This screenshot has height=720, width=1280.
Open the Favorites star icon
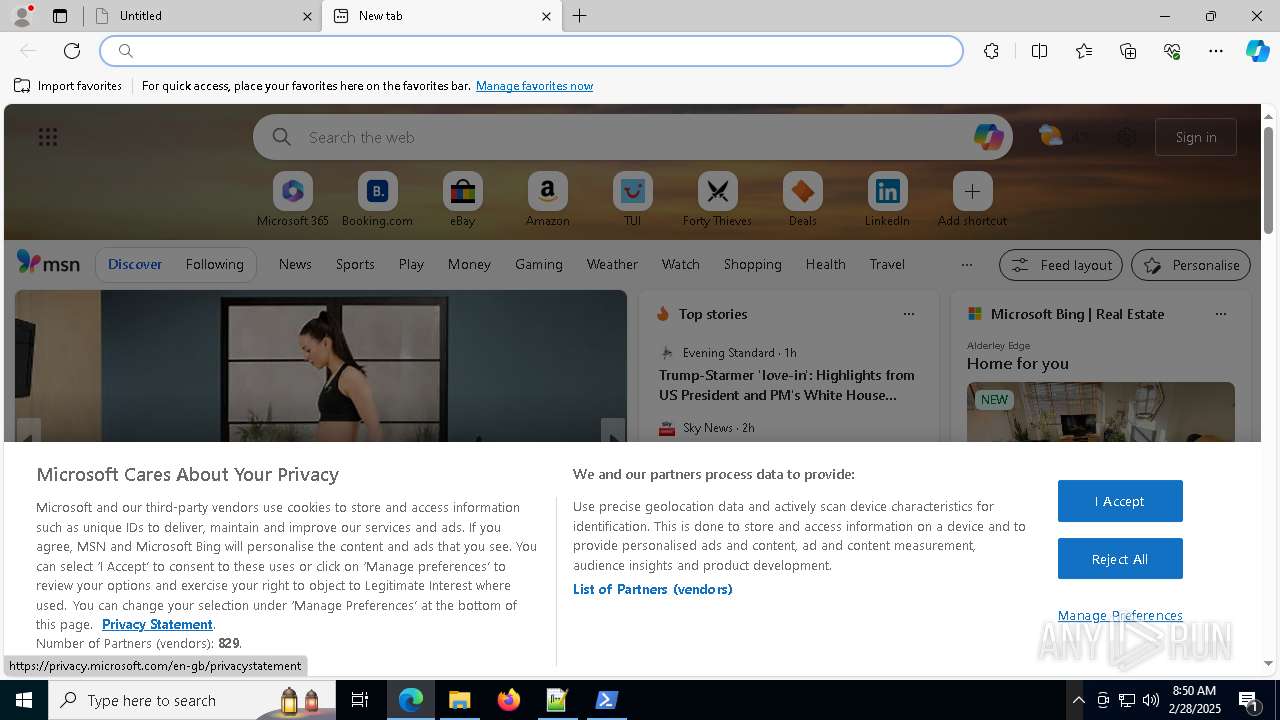1084,51
